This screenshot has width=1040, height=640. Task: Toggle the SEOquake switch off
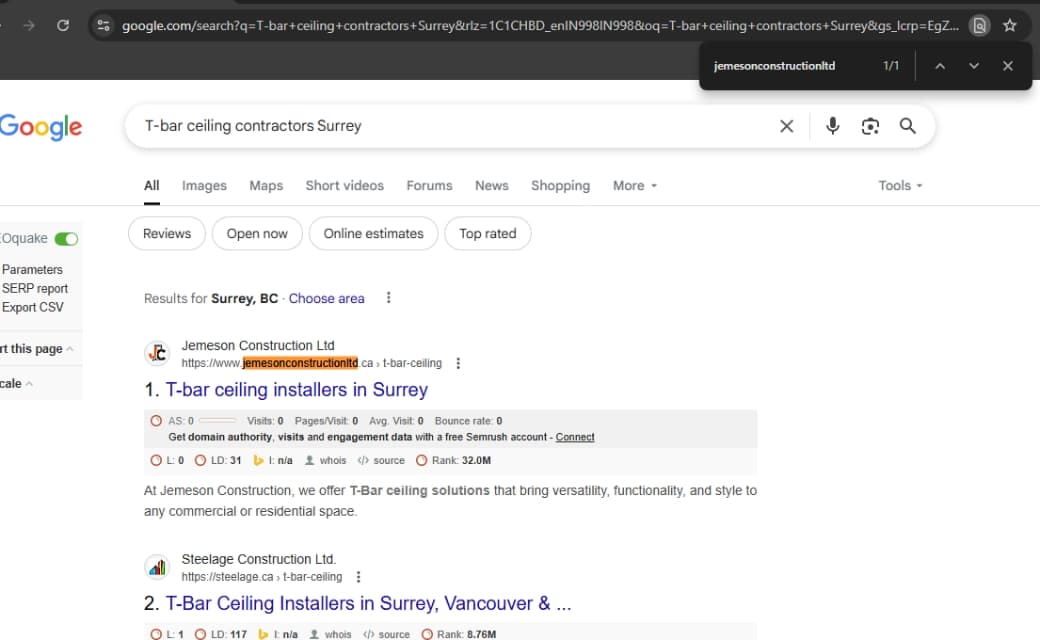[x=66, y=239]
